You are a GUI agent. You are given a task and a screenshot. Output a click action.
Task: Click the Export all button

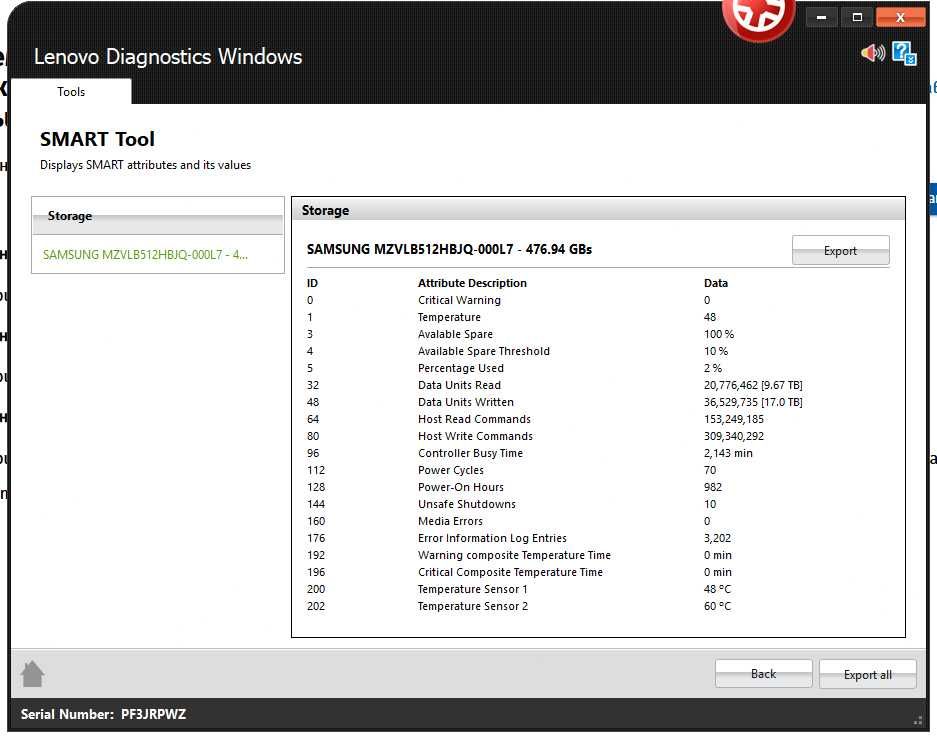[867, 674]
